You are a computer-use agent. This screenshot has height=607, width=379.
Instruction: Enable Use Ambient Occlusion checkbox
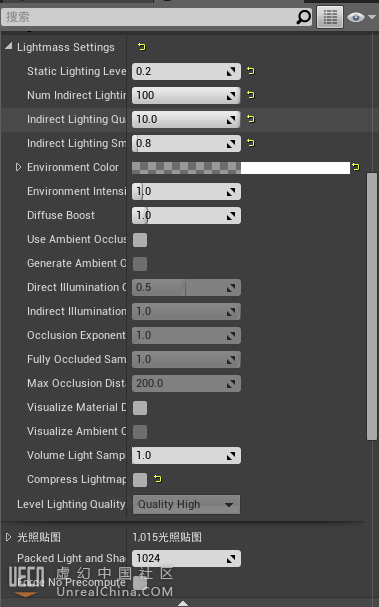click(140, 240)
